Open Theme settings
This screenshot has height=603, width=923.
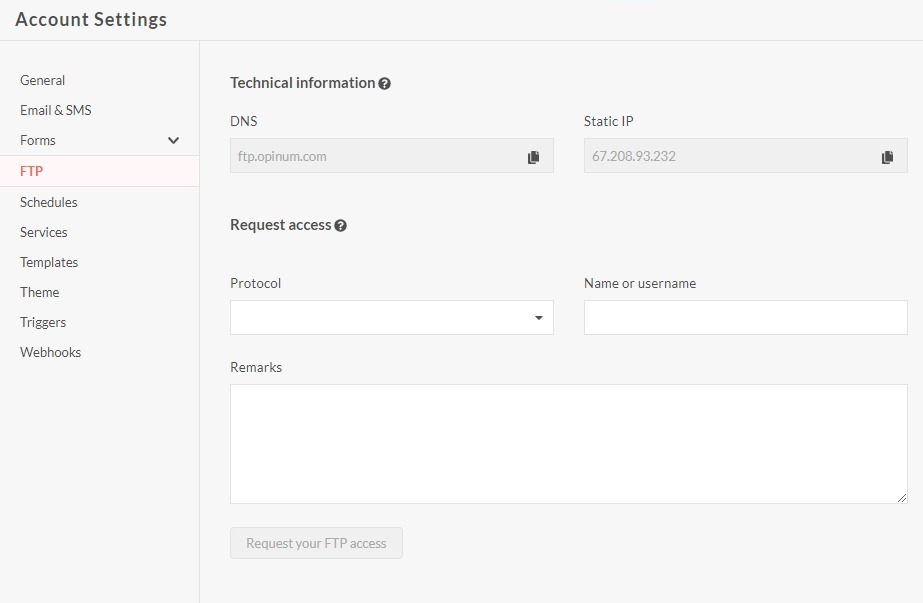pyautogui.click(x=40, y=292)
